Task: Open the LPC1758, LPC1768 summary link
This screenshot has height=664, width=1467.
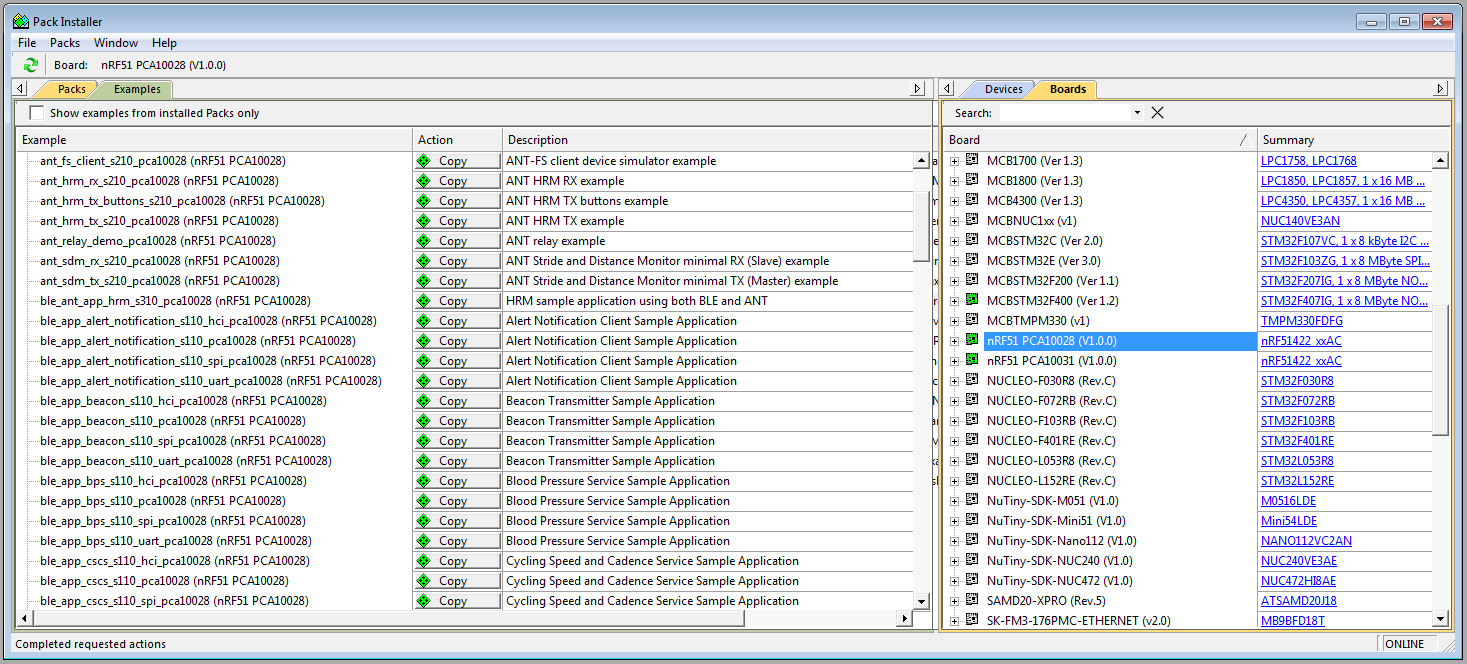Action: coord(1308,161)
